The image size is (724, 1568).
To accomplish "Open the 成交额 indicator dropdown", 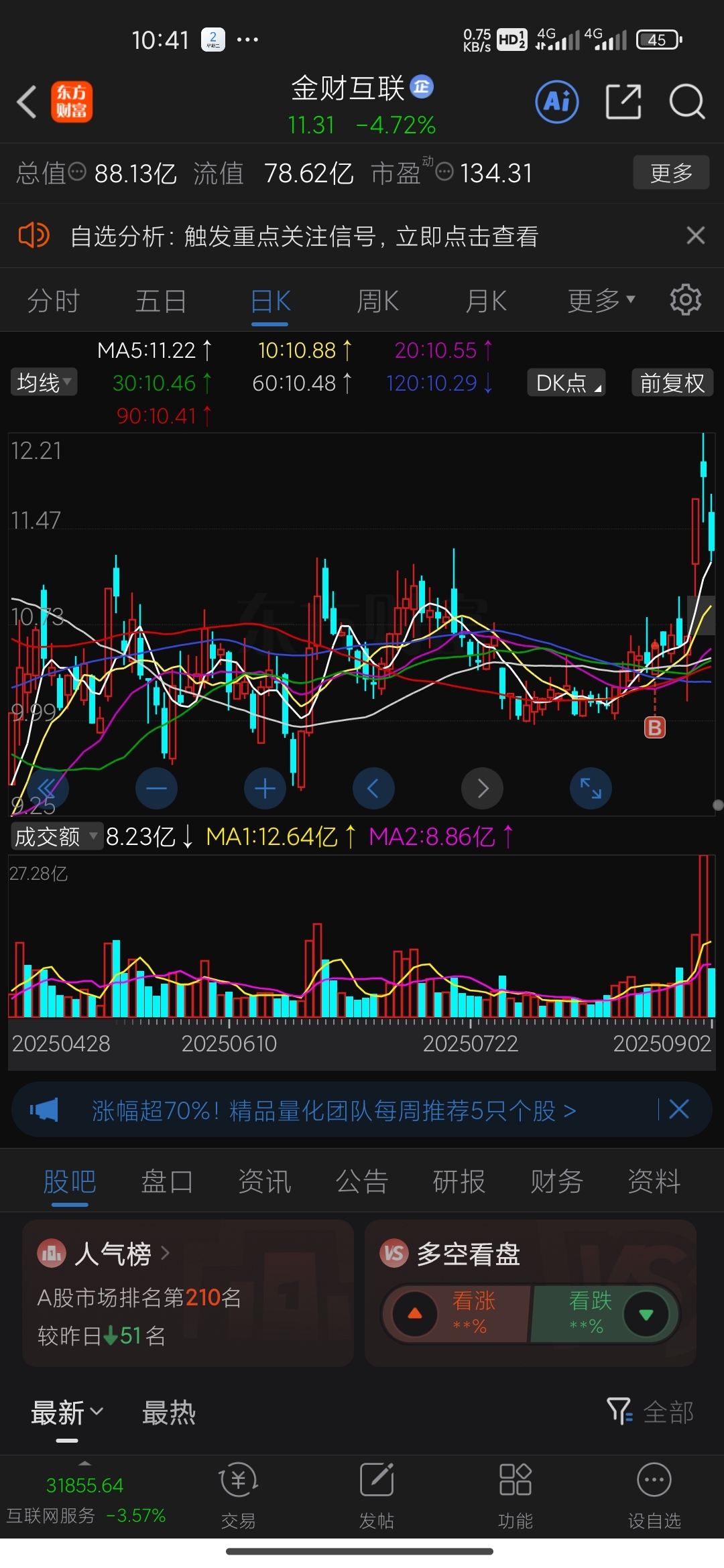I will (56, 836).
